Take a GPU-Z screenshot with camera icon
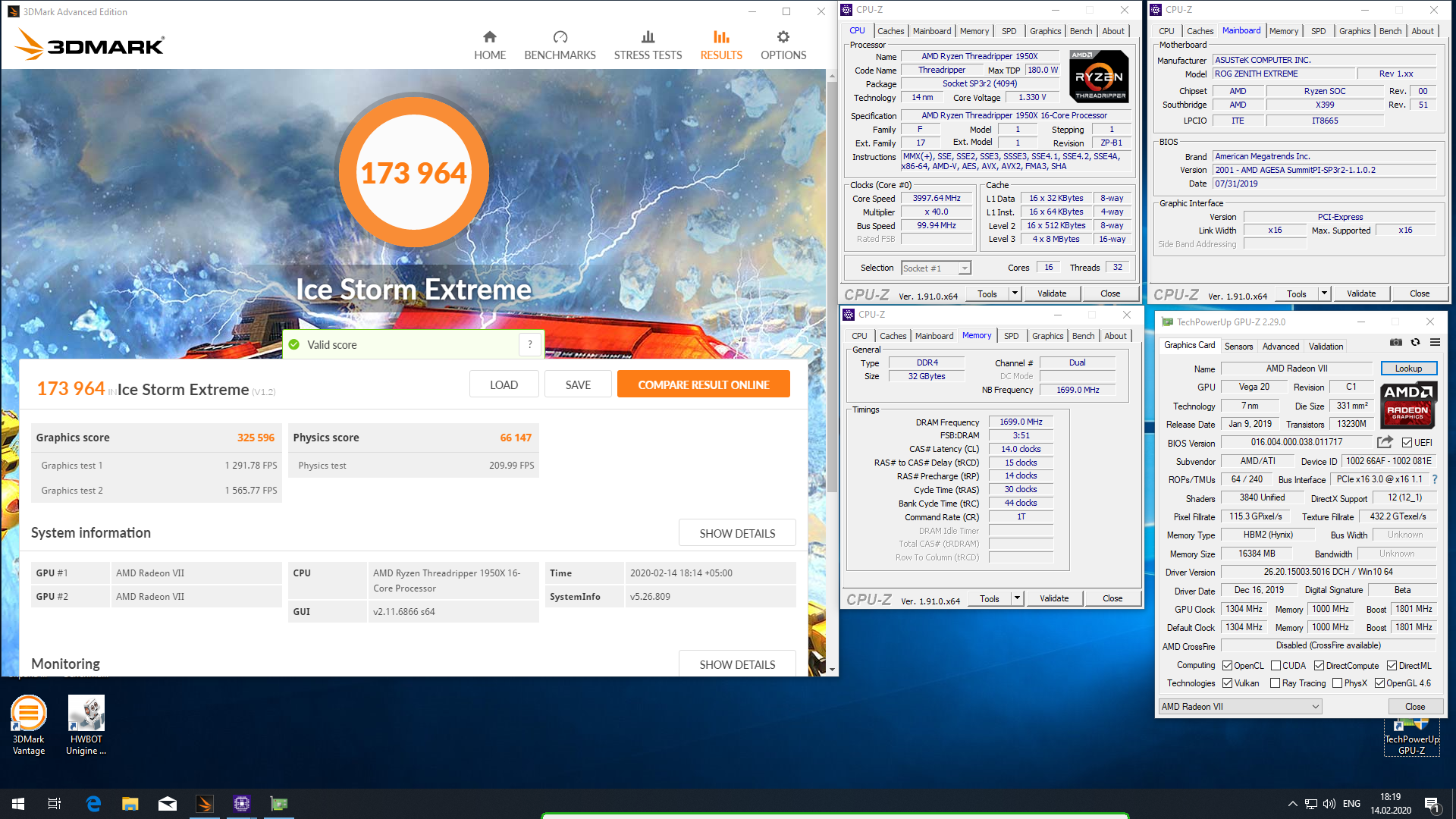 click(x=1395, y=343)
